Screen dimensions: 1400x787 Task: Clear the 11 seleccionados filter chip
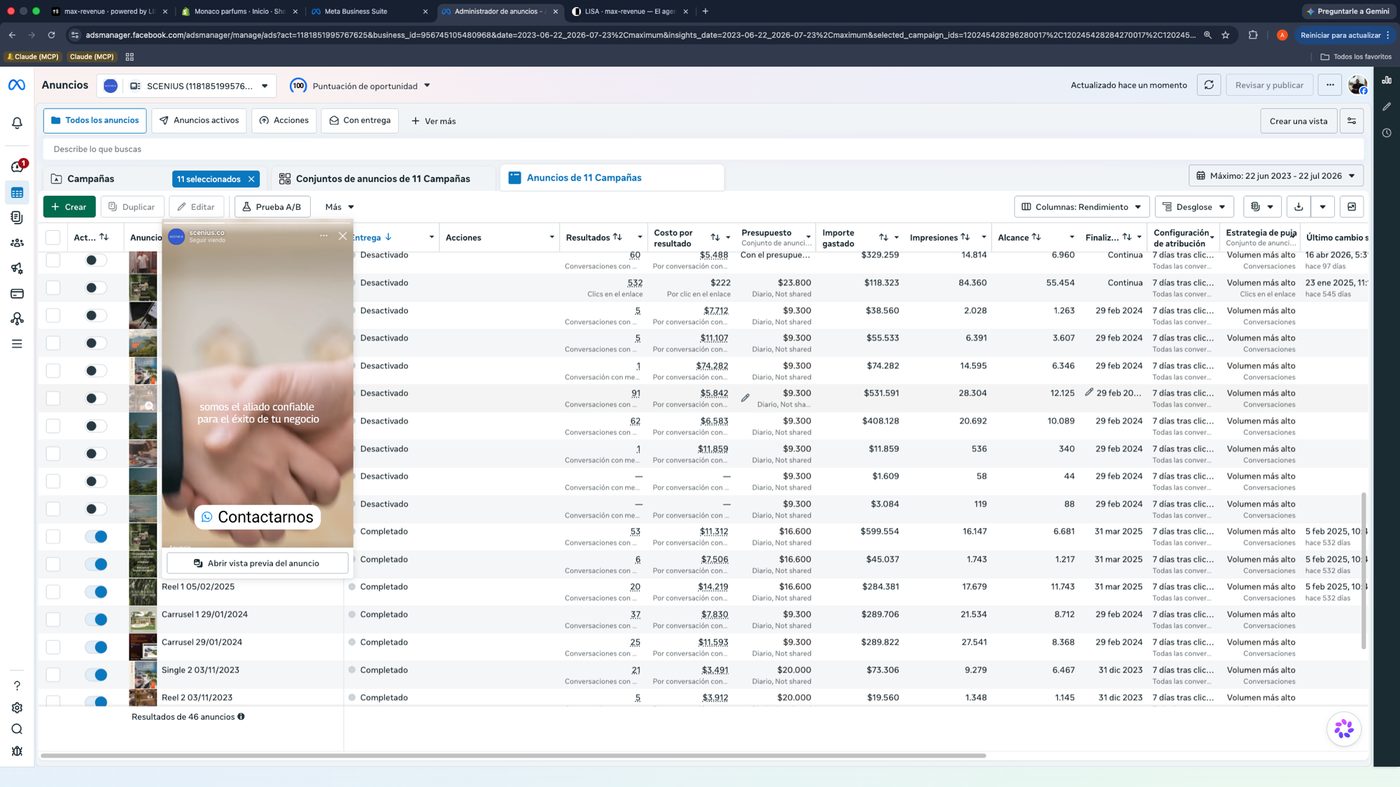pos(251,179)
